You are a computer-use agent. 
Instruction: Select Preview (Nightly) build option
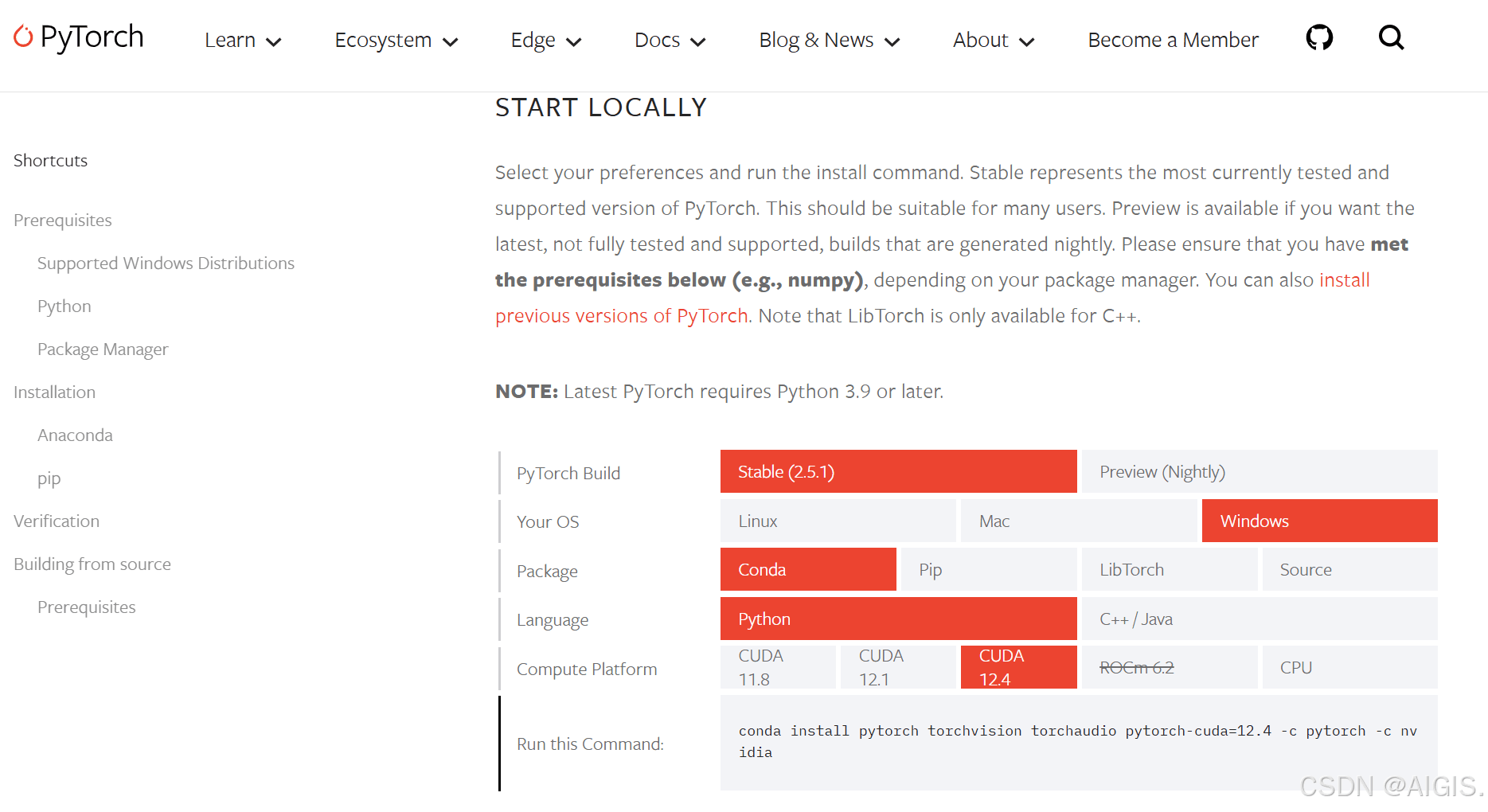(1259, 472)
